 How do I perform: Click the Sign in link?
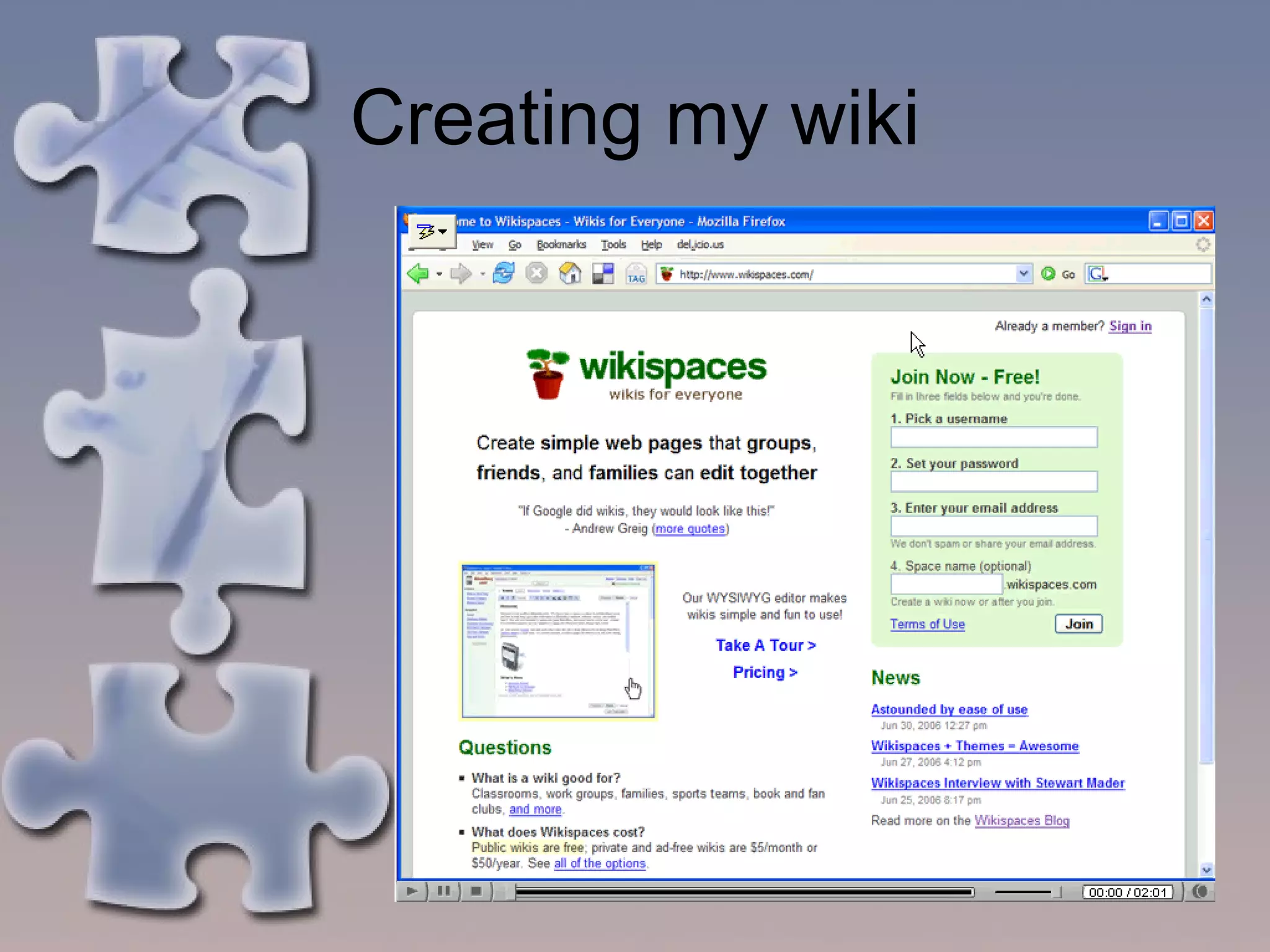(1130, 326)
